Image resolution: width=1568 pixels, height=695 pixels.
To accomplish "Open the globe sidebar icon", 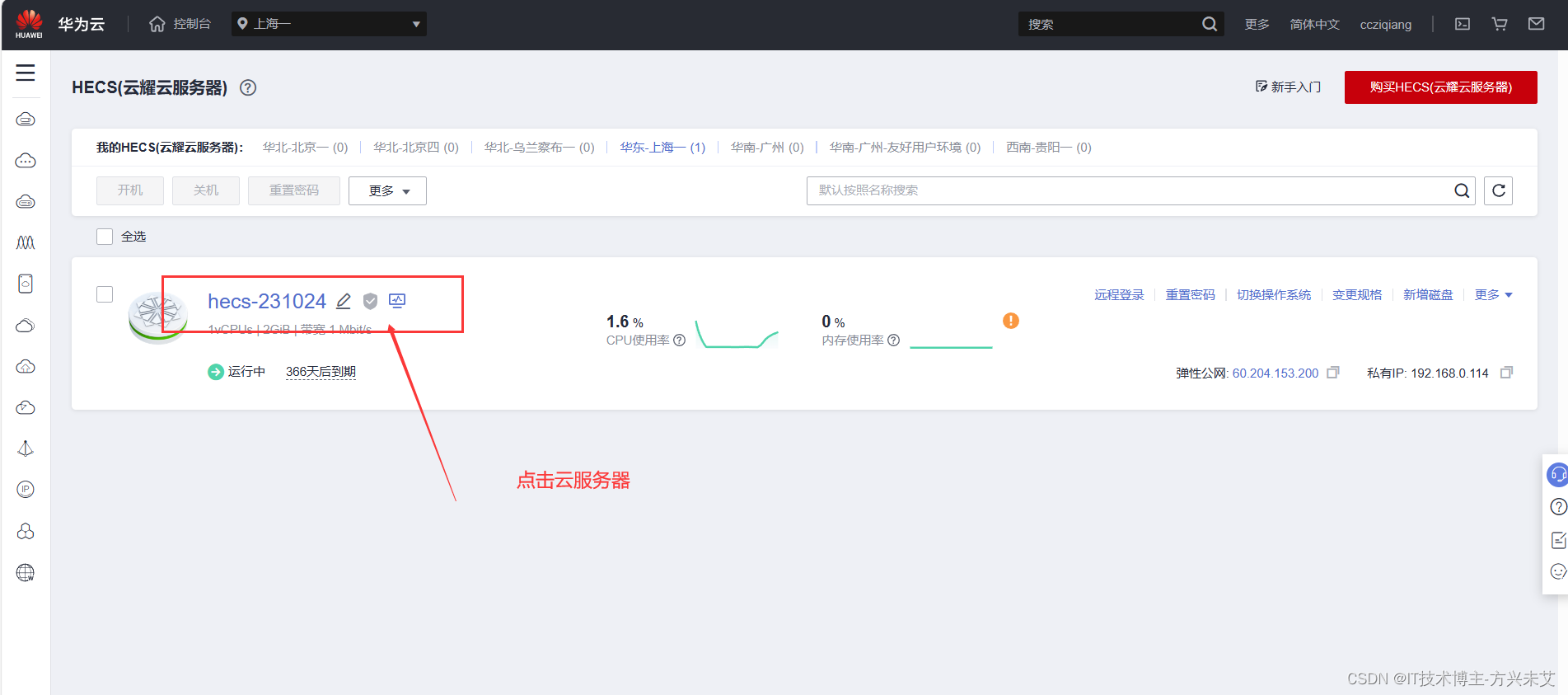I will 26,572.
